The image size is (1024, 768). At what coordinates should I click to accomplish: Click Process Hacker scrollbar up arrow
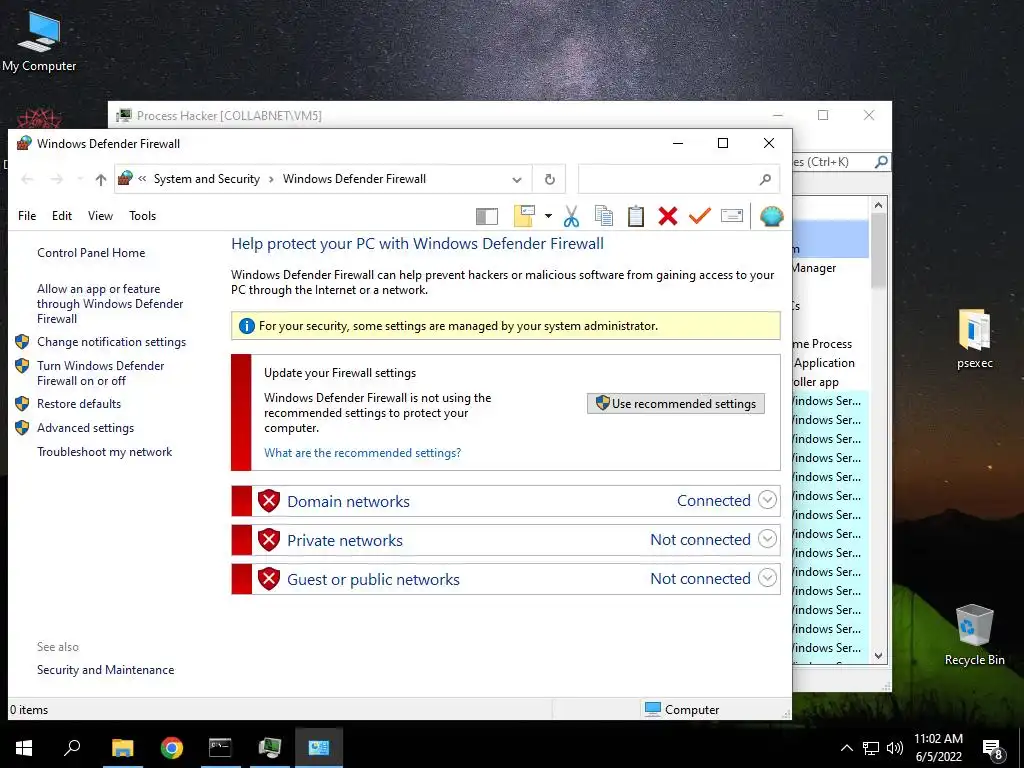click(x=878, y=204)
